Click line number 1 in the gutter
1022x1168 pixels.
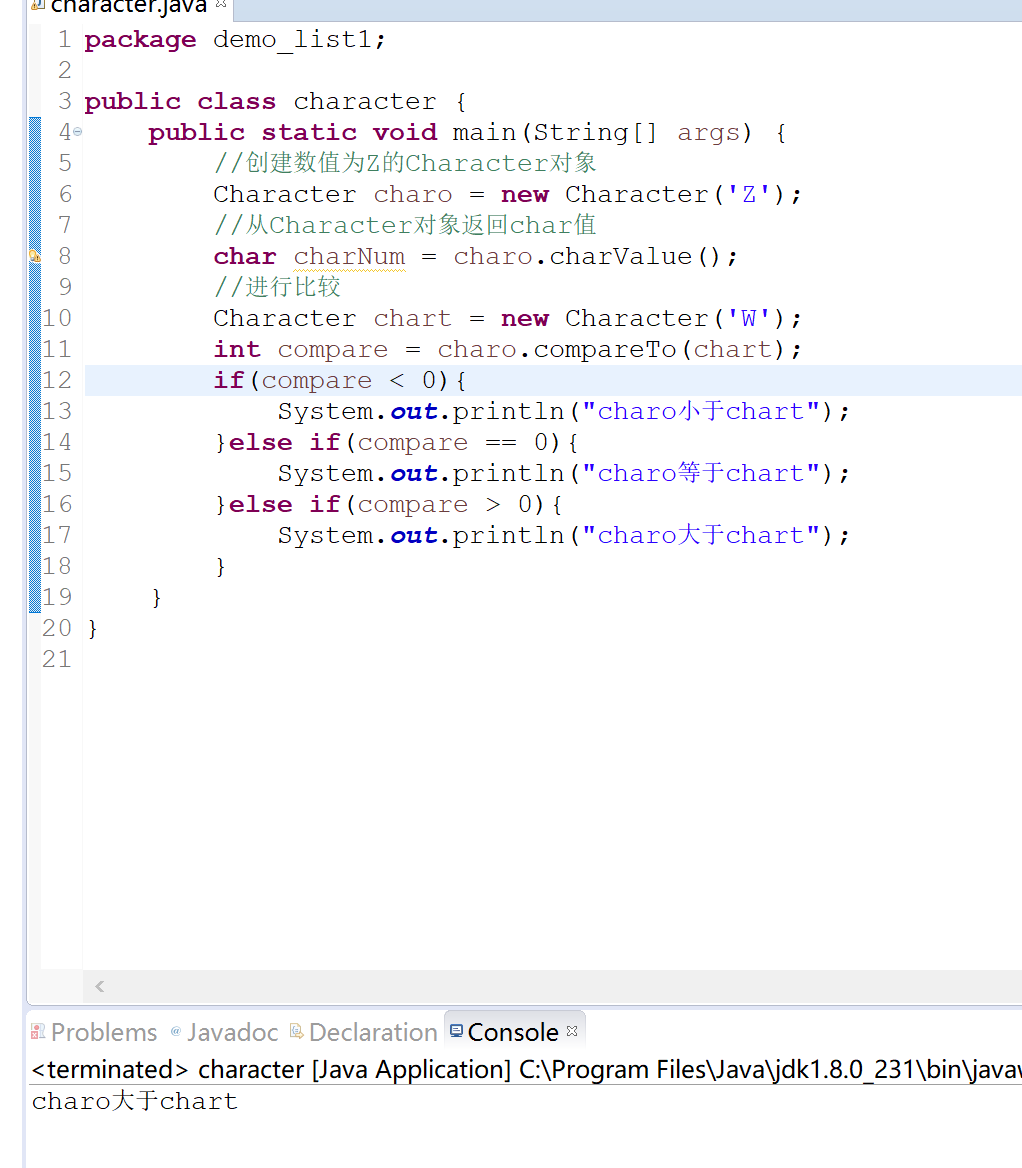(x=65, y=39)
